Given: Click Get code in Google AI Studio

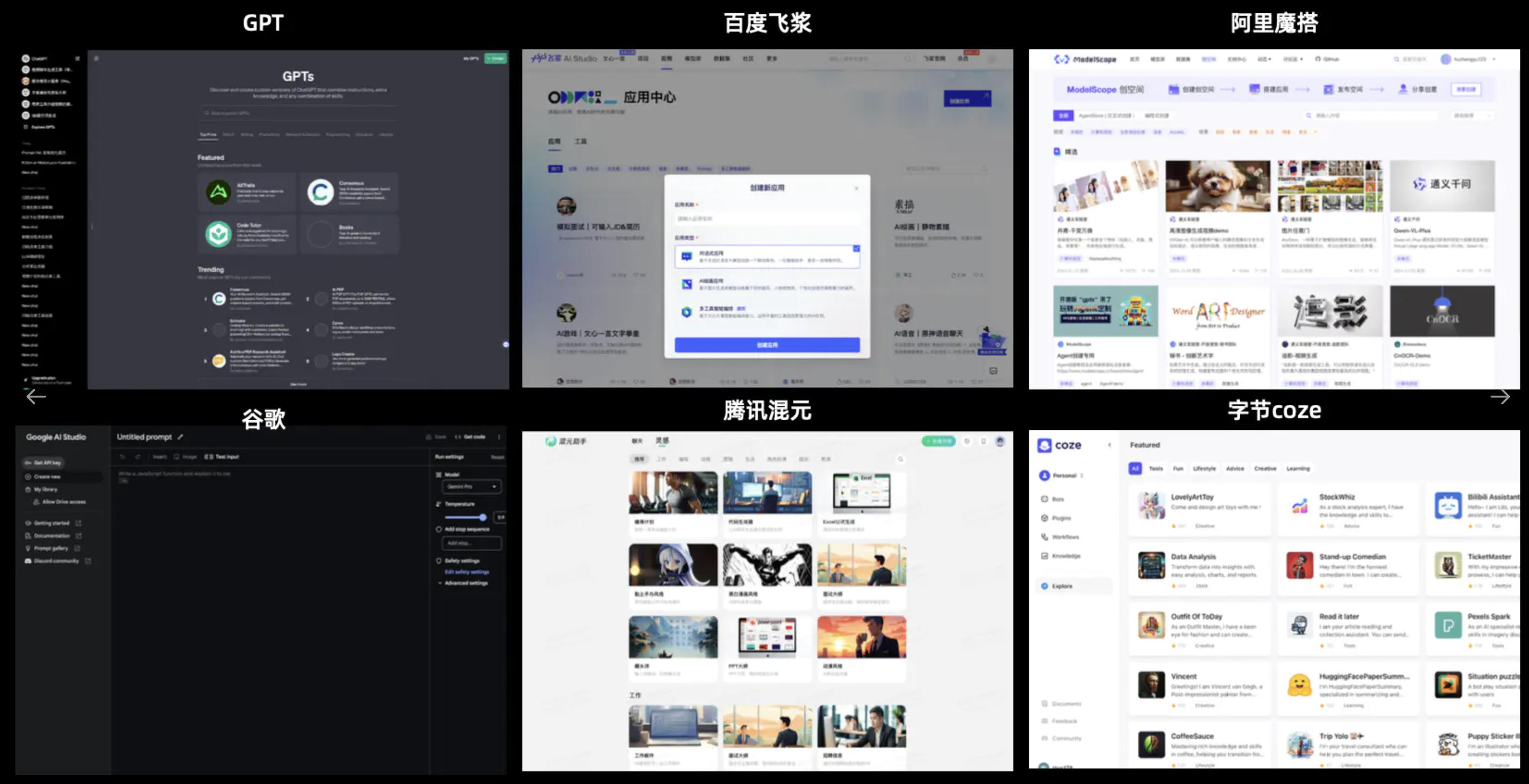Looking at the screenshot, I should click(470, 437).
